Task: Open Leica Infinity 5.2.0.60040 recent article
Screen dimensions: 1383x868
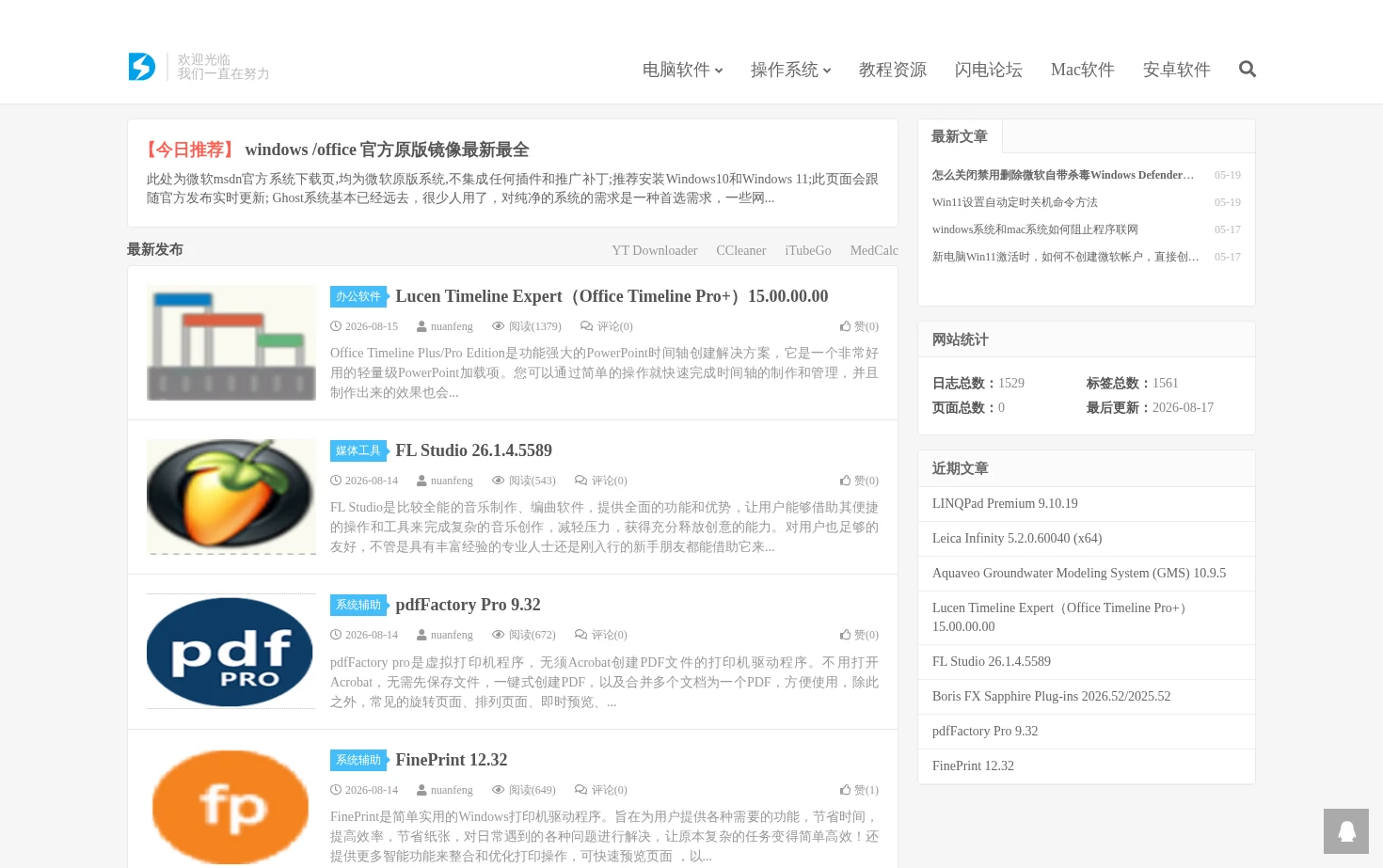Action: pyautogui.click(x=1017, y=539)
